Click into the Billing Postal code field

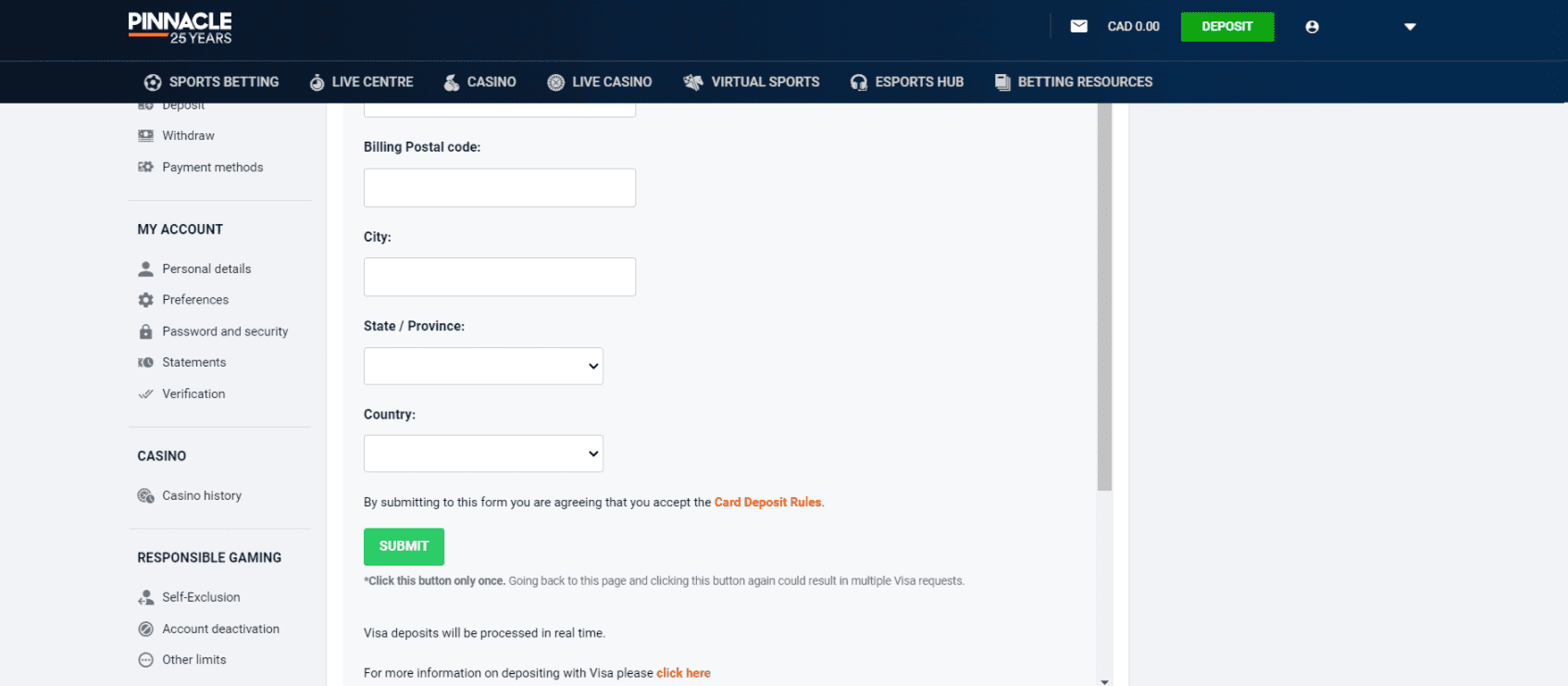[x=500, y=188]
